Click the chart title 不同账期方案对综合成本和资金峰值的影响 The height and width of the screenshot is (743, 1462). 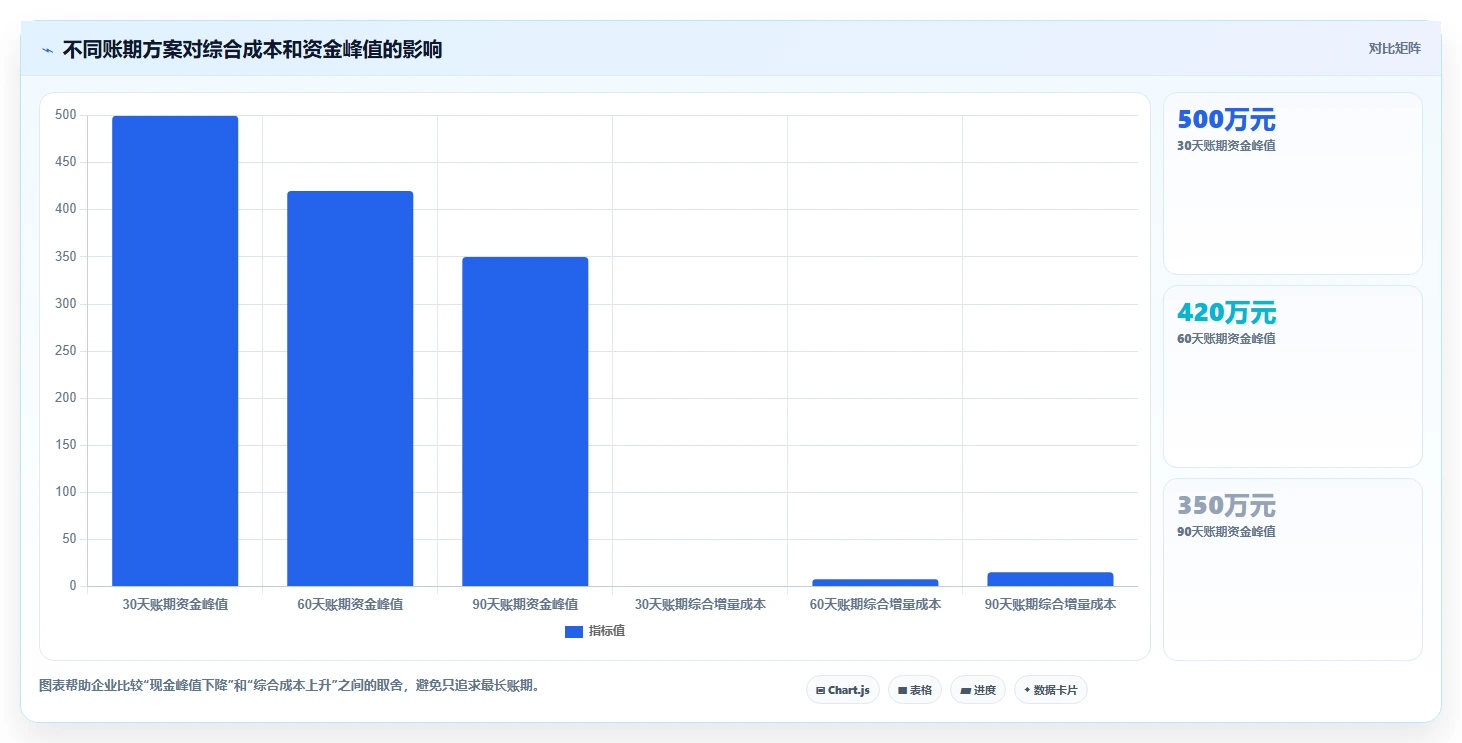(252, 50)
